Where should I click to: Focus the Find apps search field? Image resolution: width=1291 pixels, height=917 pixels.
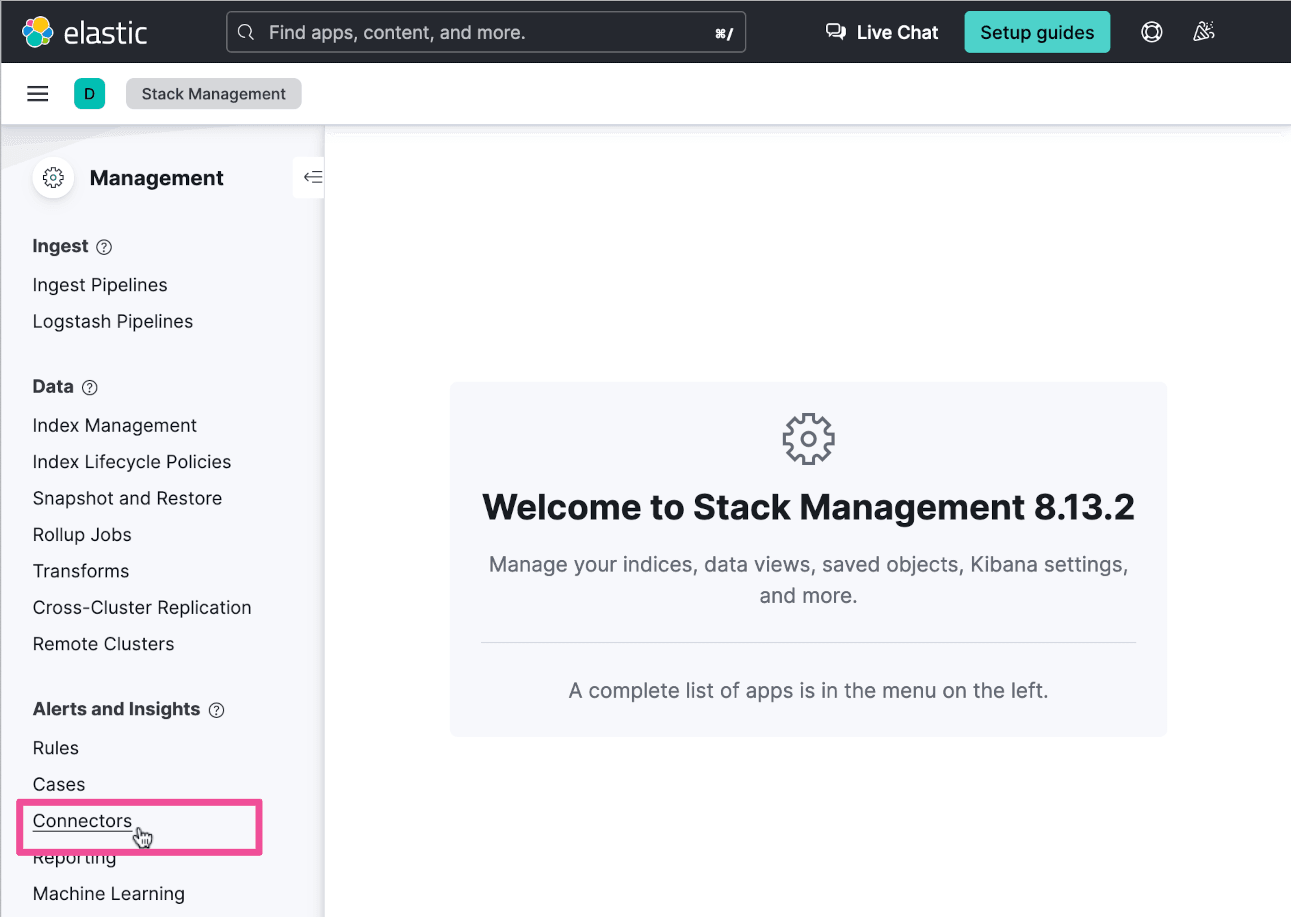coord(486,33)
